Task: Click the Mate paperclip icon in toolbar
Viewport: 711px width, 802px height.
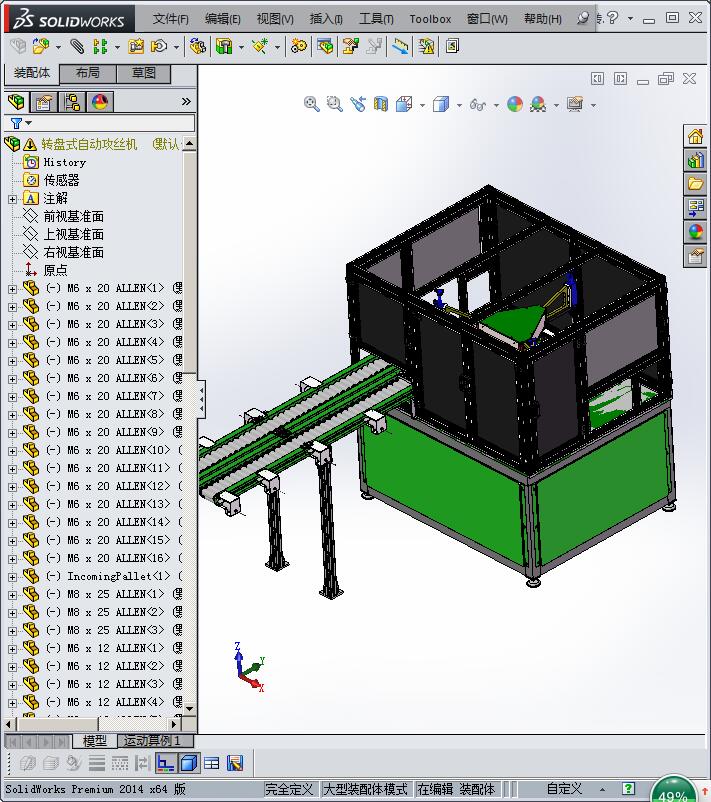Action: point(77,47)
